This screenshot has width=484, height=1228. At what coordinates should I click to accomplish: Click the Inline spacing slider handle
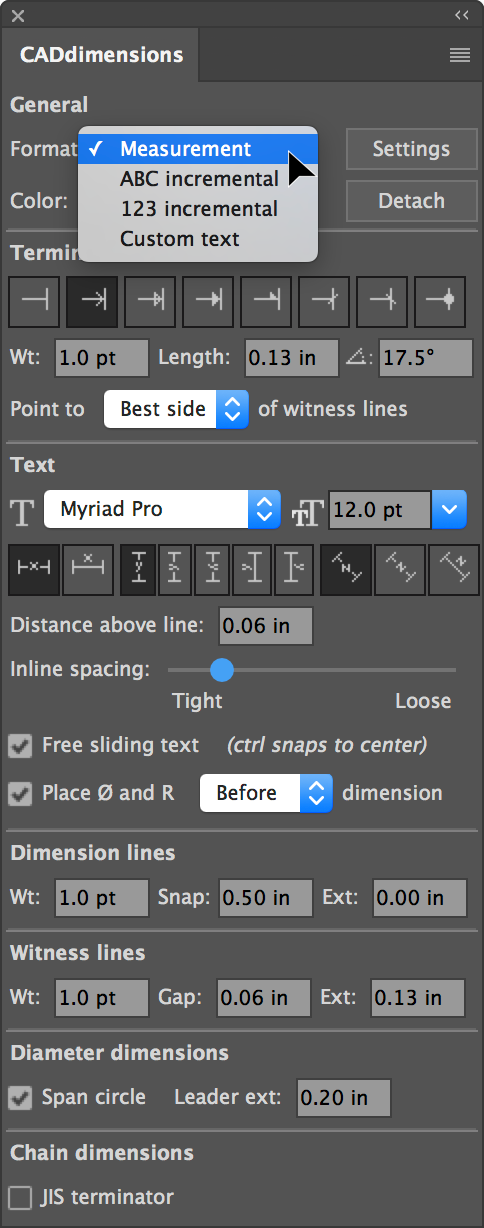point(222,669)
